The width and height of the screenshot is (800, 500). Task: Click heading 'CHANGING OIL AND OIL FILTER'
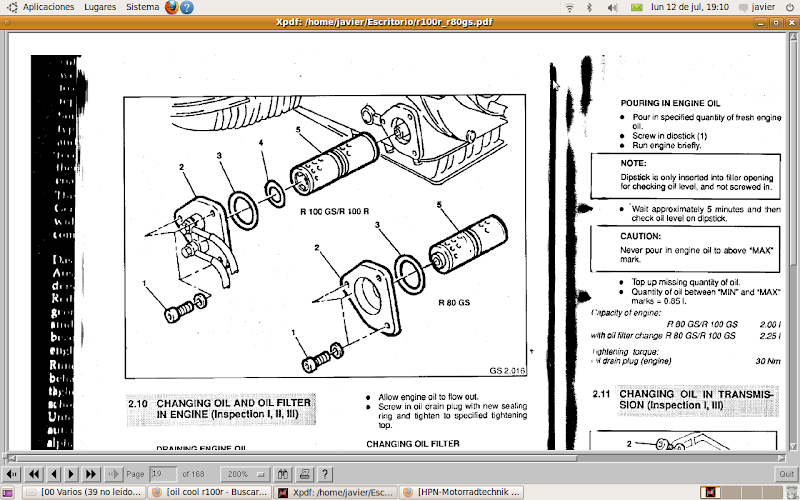pos(233,403)
